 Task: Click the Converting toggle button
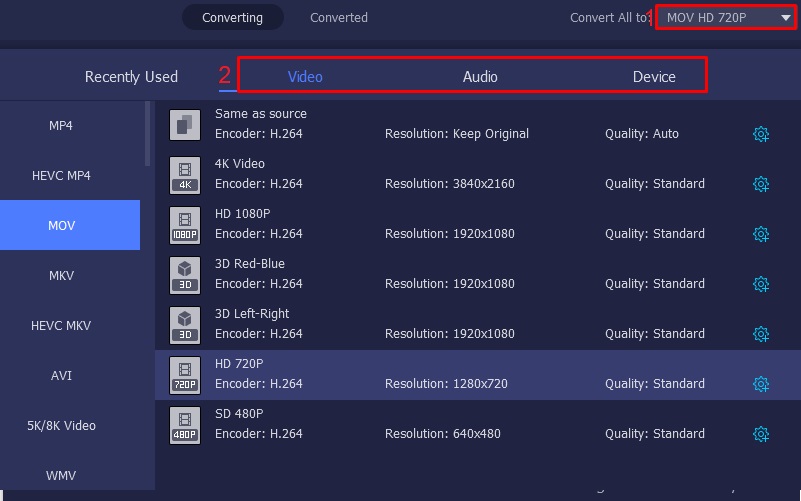[232, 18]
